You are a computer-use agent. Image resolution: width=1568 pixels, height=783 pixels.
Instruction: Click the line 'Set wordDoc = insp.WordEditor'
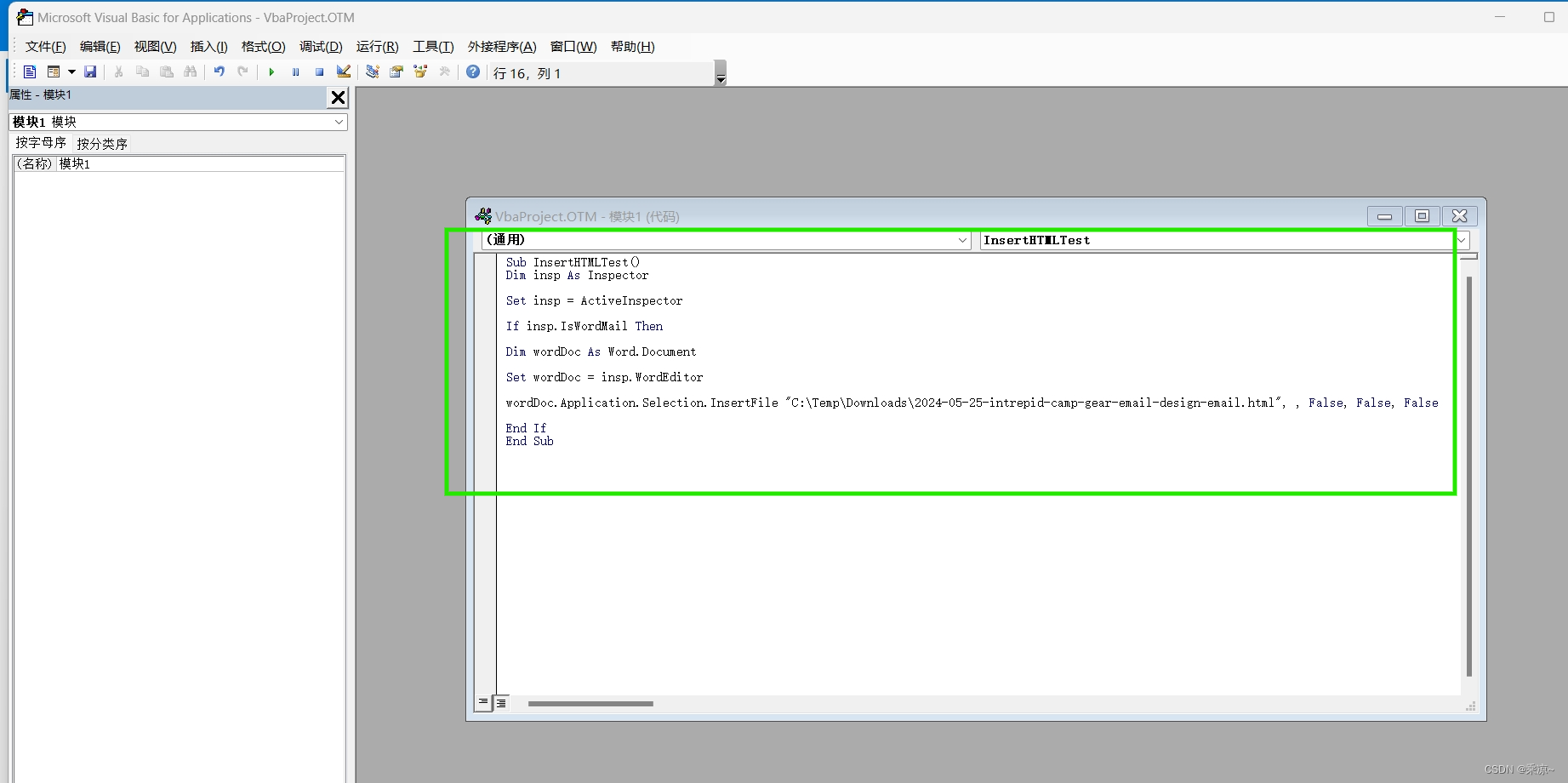click(604, 377)
